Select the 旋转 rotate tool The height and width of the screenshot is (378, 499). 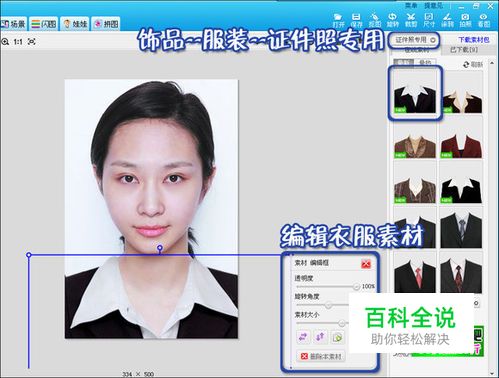(393, 20)
